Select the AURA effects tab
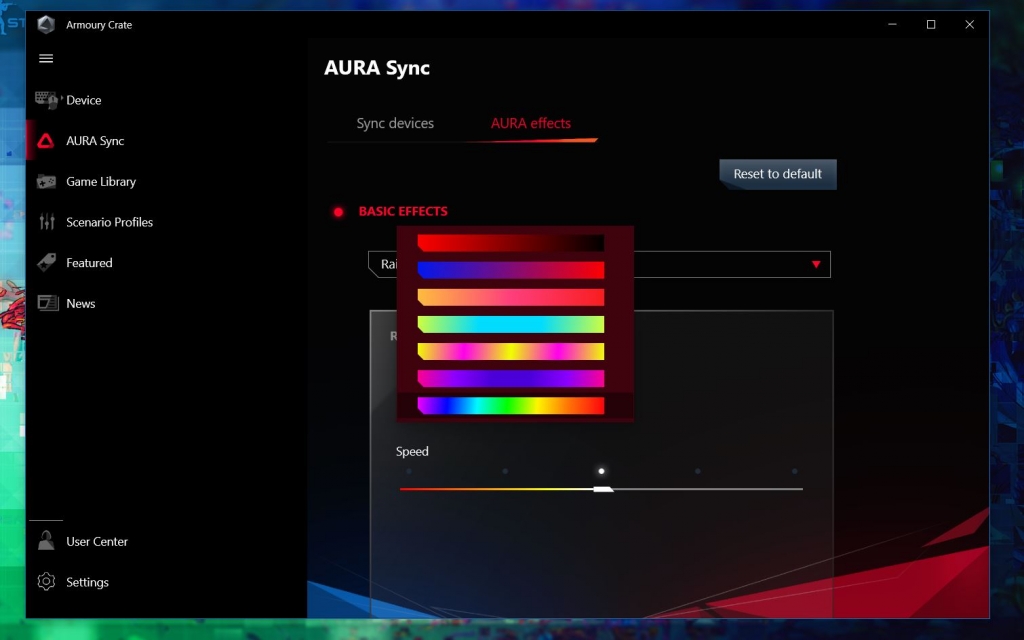This screenshot has width=1024, height=640. click(530, 123)
